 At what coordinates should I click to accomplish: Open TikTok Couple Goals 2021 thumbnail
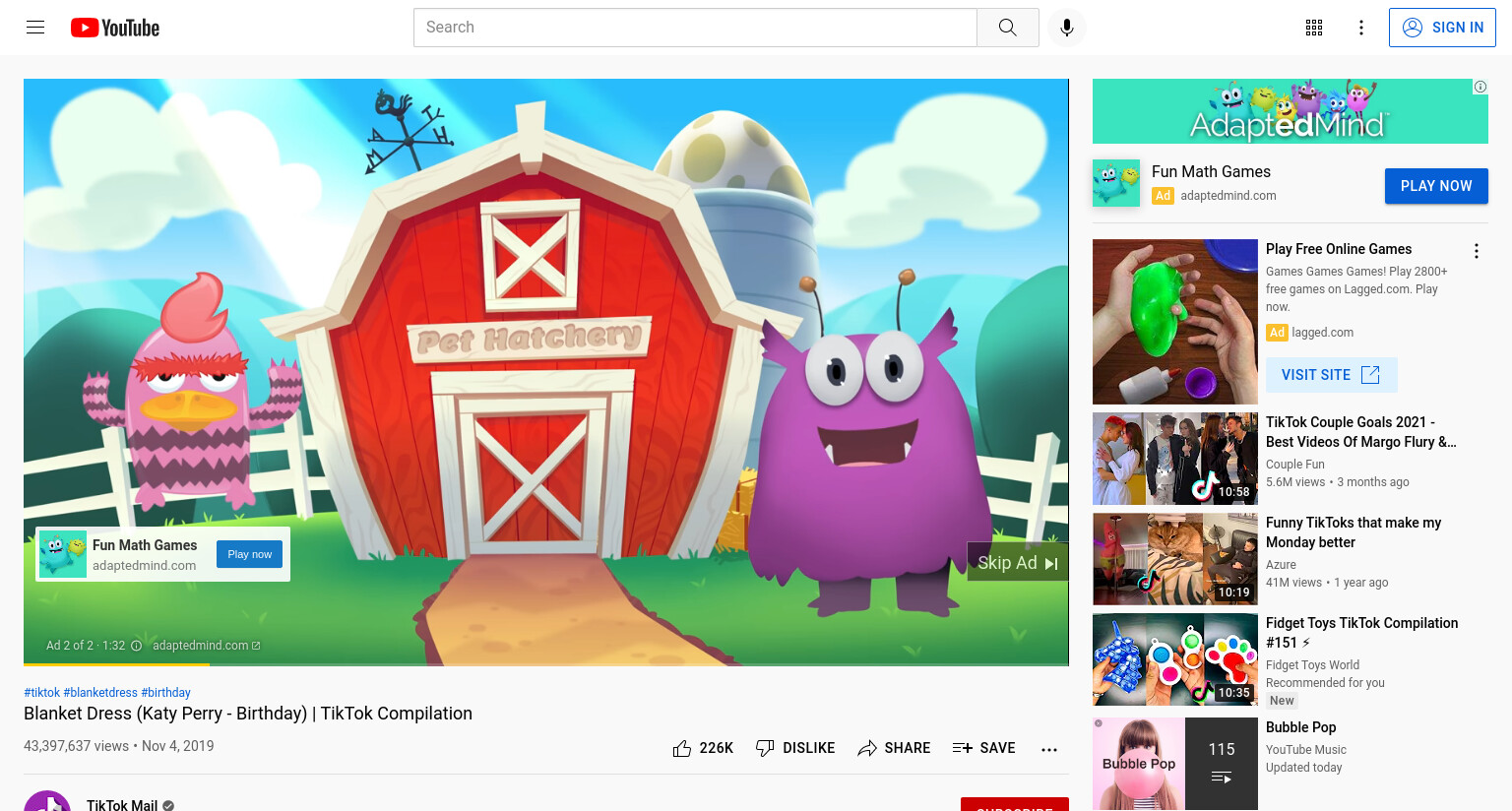tap(1175, 459)
